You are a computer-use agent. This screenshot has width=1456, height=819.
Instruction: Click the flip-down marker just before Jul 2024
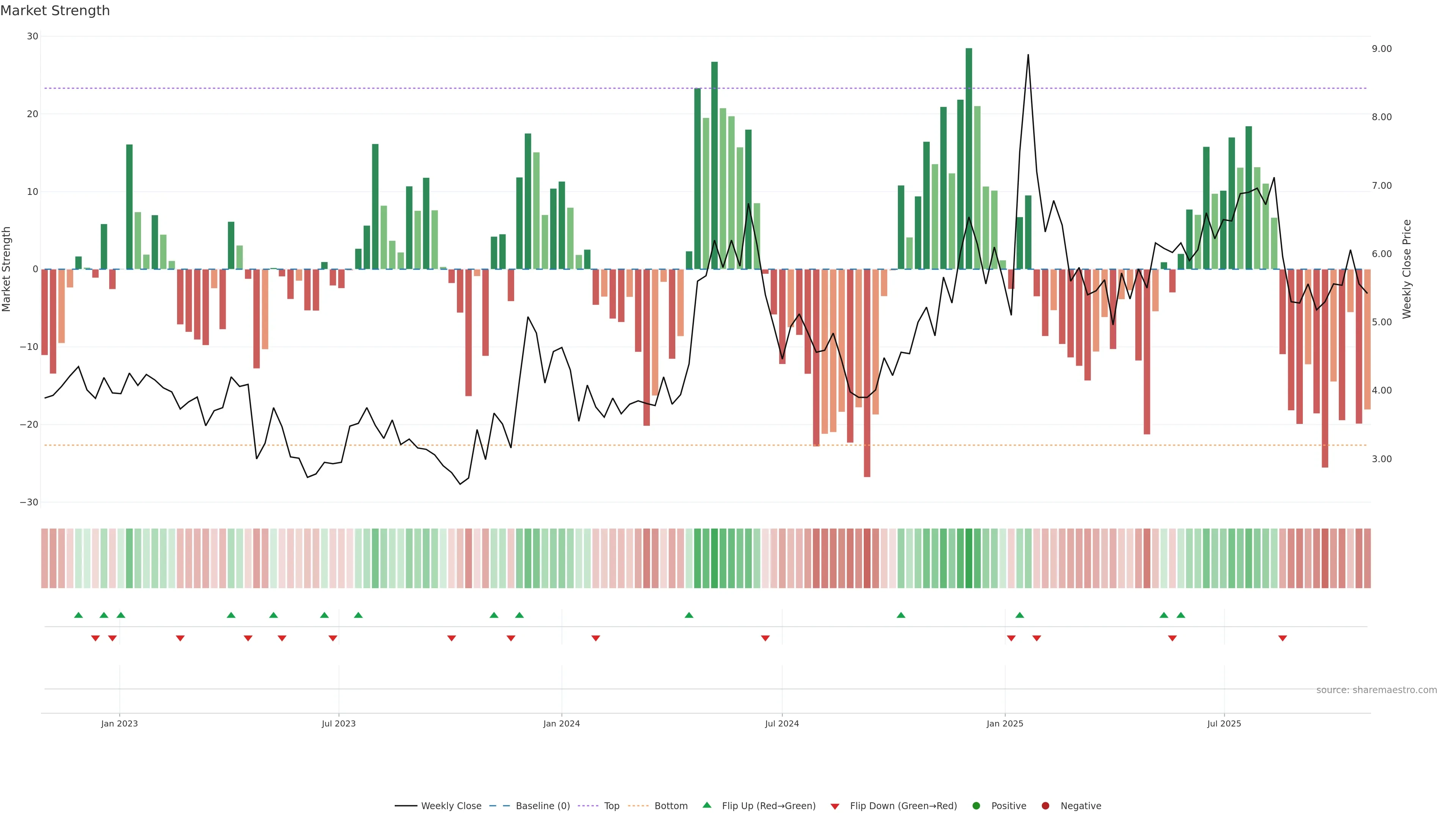pos(765,638)
